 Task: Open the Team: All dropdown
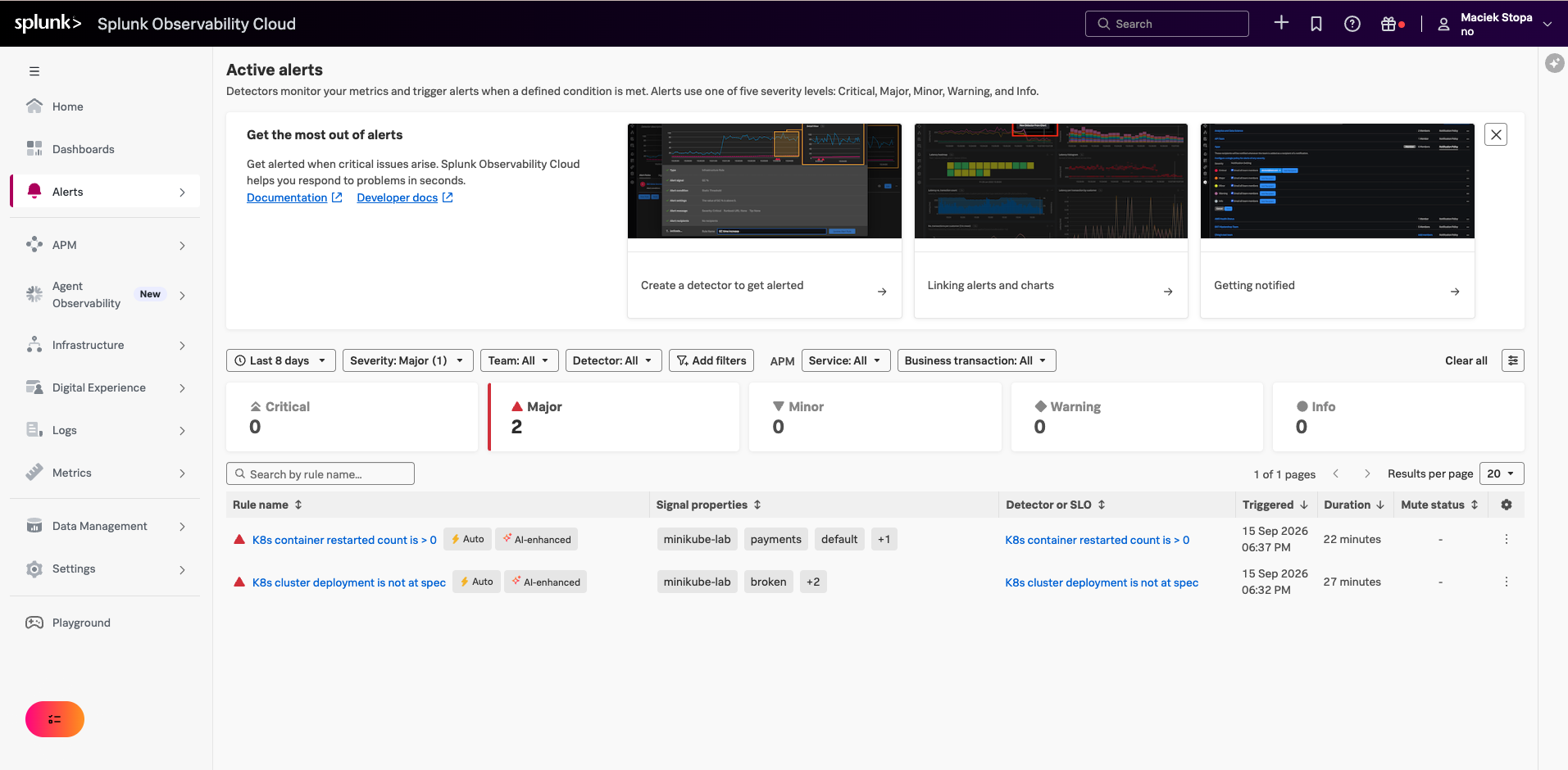tap(520, 360)
